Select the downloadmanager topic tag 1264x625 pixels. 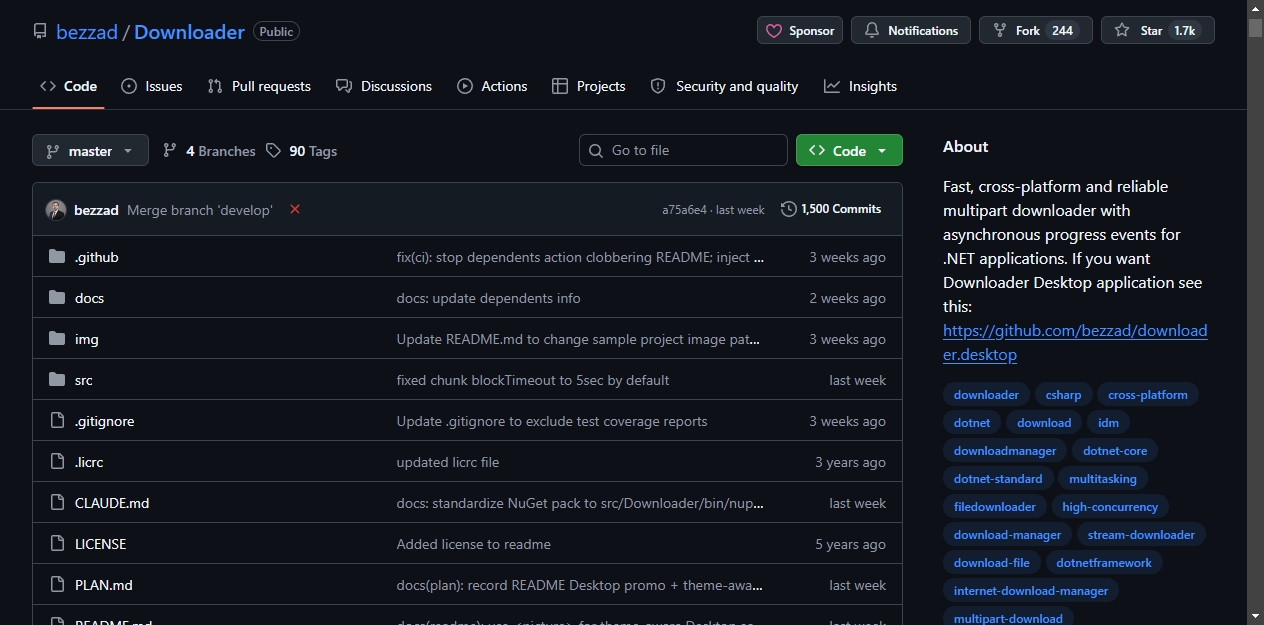pyautogui.click(x=1005, y=451)
